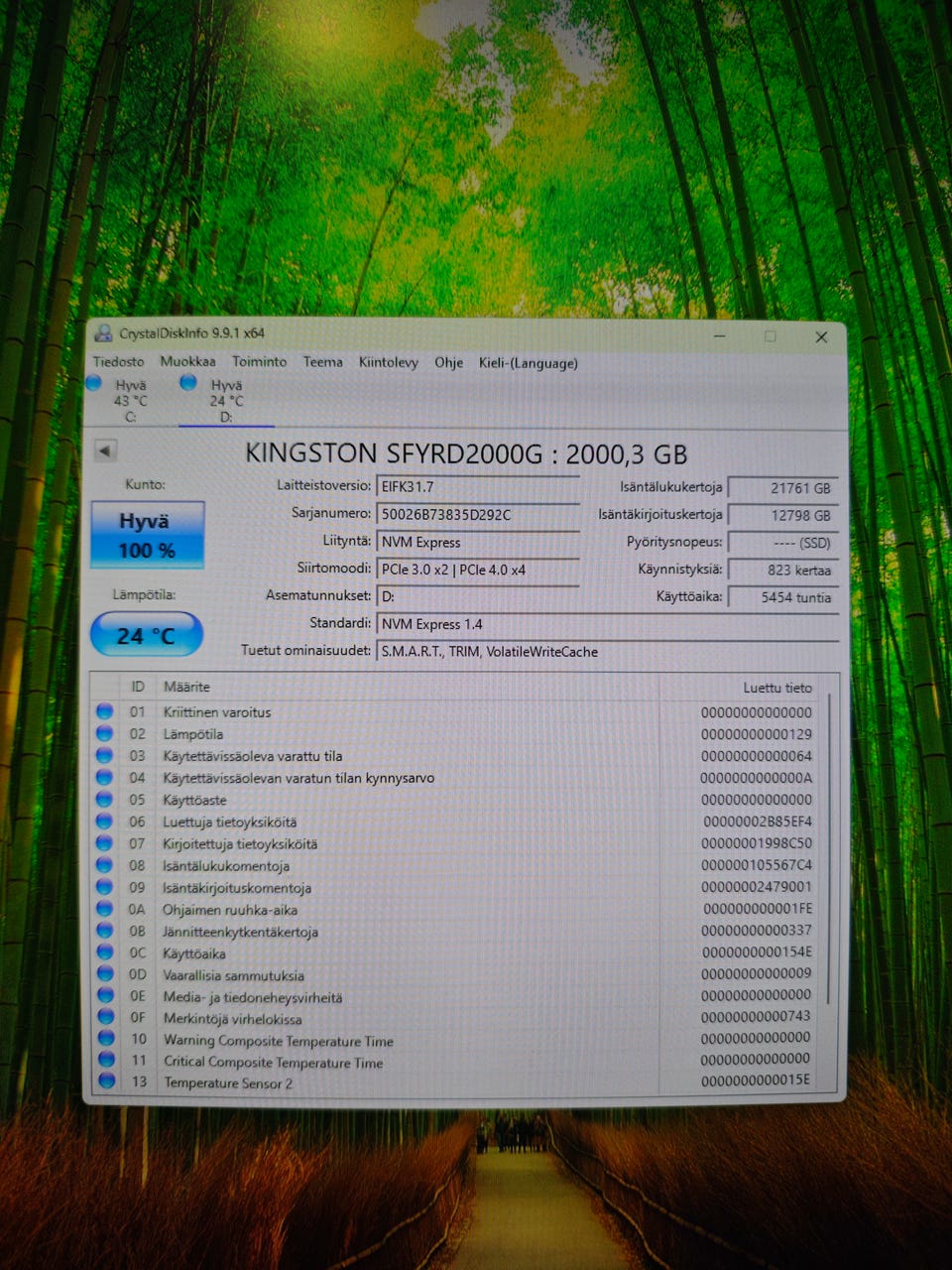952x1270 pixels.
Task: Click the Luettu tieto column header
Action: 744,688
